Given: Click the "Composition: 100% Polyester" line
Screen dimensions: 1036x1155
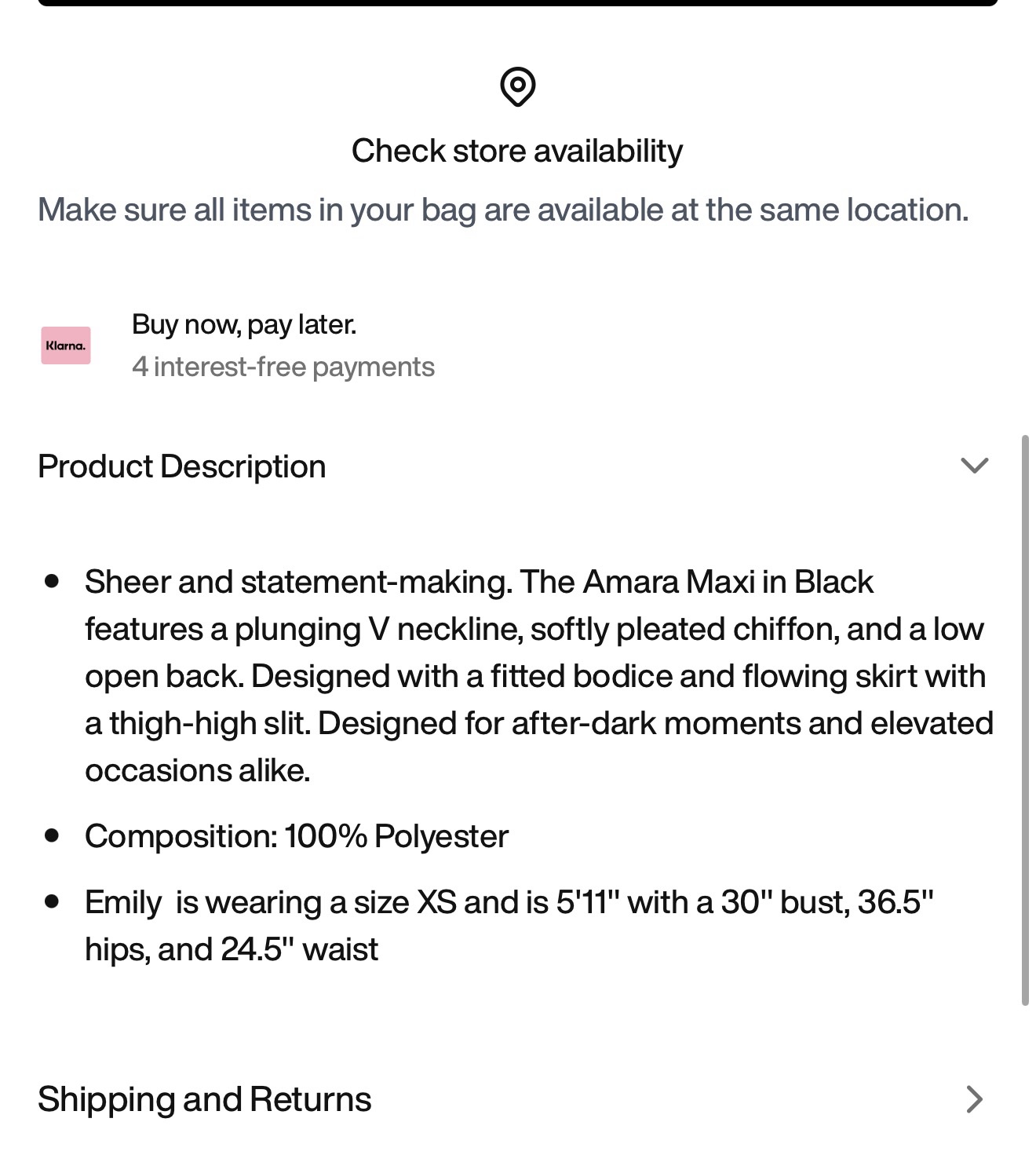Looking at the screenshot, I should pos(297,836).
